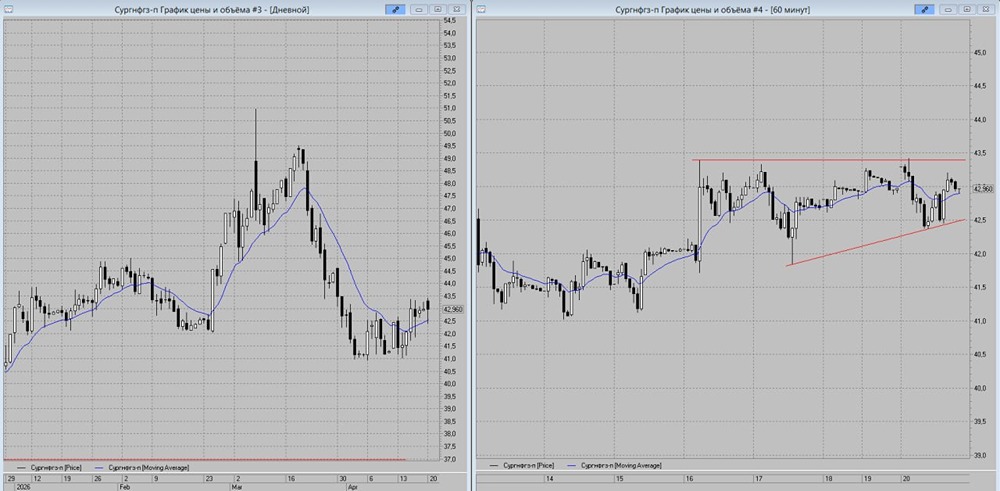The width and height of the screenshot is (1000, 491).
Task: Maximize the 60-minute chart #4 window
Action: 967,10
